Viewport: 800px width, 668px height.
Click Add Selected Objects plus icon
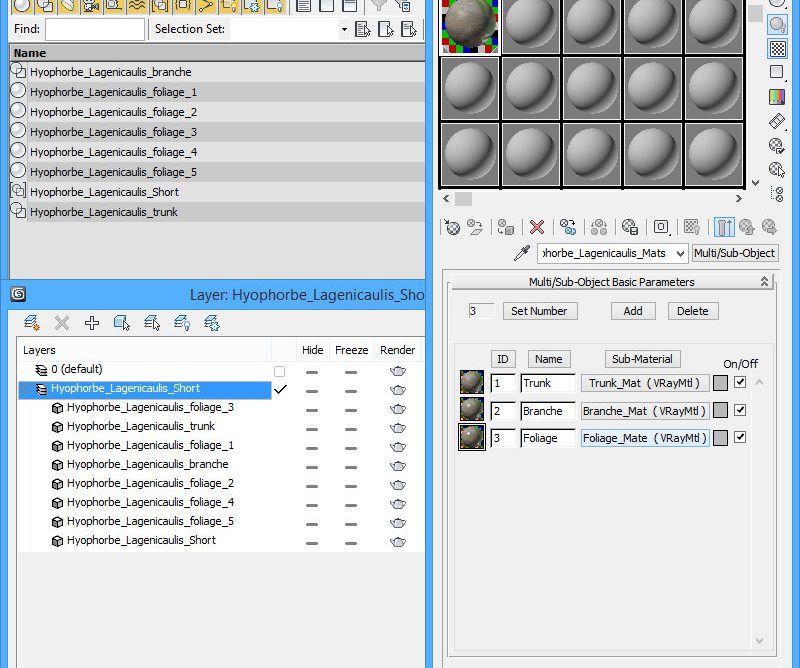pyautogui.click(x=92, y=322)
